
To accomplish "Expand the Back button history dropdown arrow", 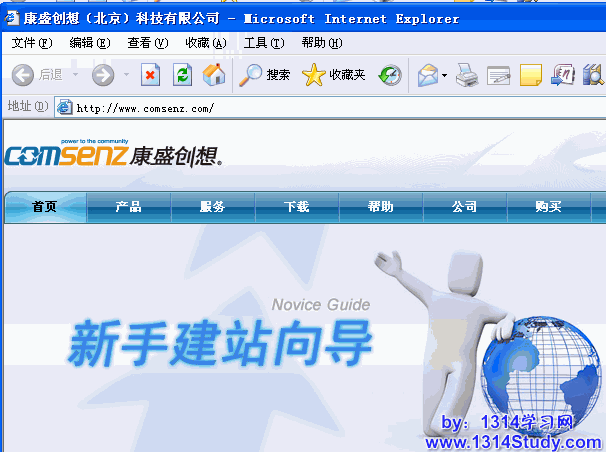I will click(x=75, y=75).
